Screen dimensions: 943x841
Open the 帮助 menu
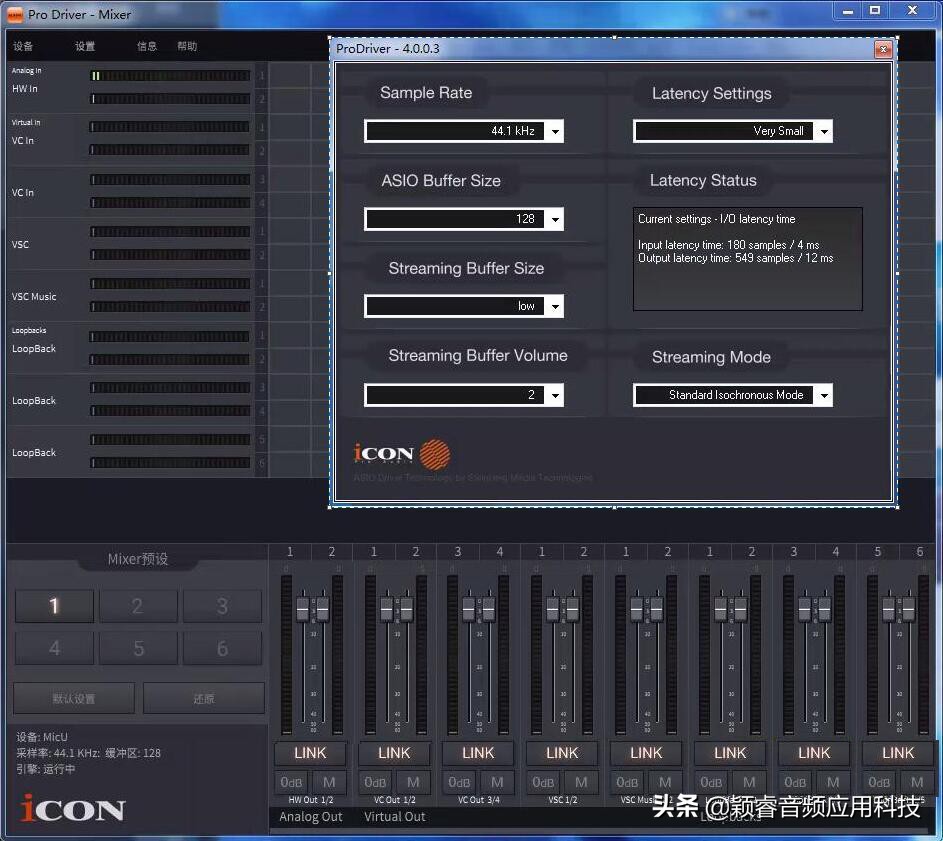click(187, 46)
